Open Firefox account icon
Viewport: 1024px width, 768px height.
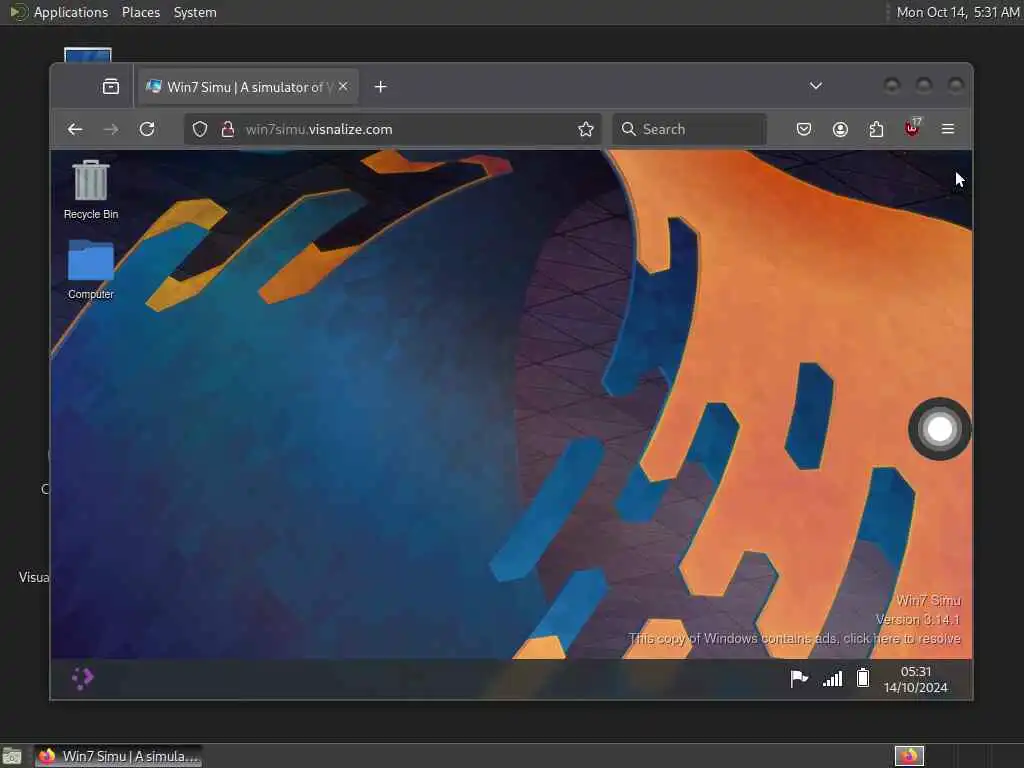tap(840, 129)
